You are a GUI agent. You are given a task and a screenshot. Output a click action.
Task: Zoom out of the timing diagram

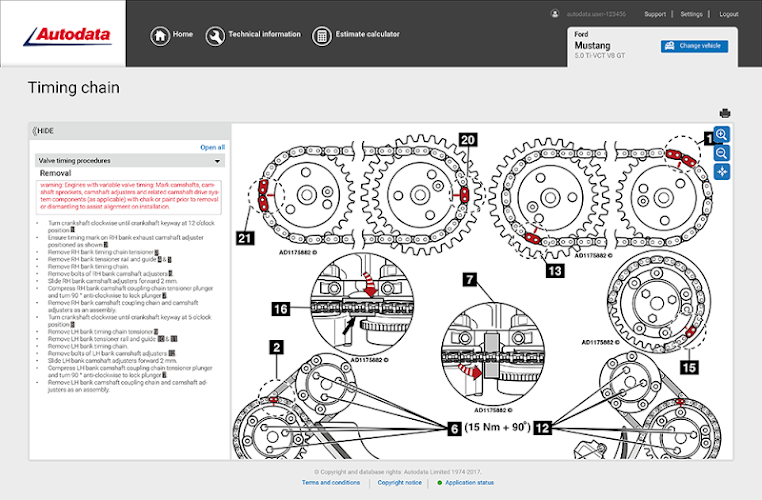(x=722, y=153)
